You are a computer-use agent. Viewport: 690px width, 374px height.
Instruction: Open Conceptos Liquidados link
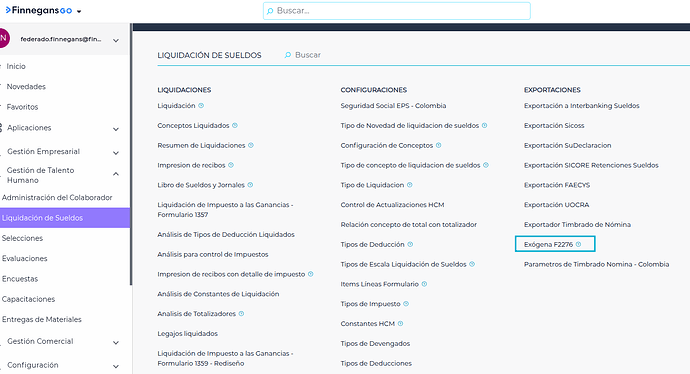coord(194,125)
